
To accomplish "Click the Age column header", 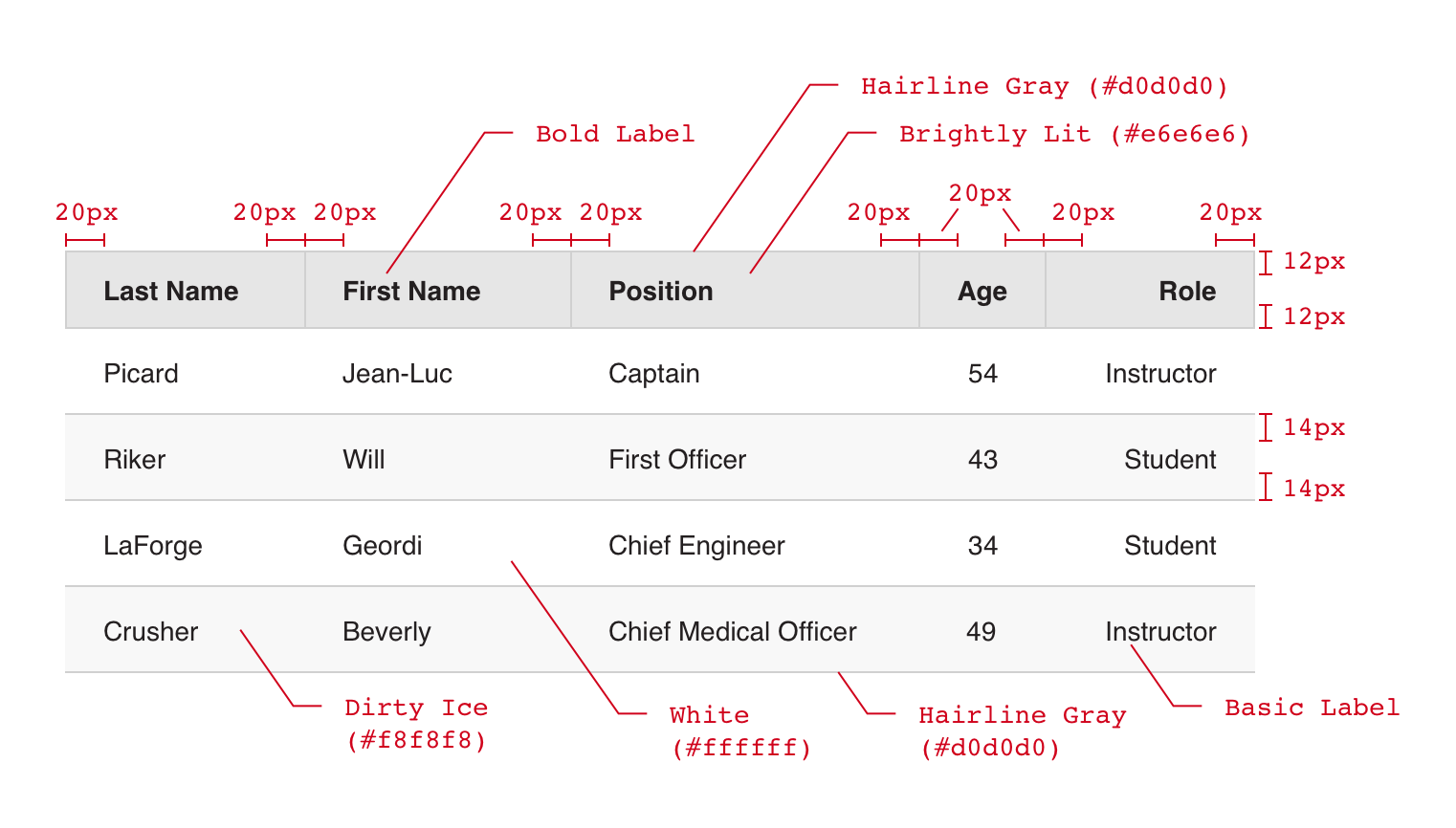I will coord(982,291).
